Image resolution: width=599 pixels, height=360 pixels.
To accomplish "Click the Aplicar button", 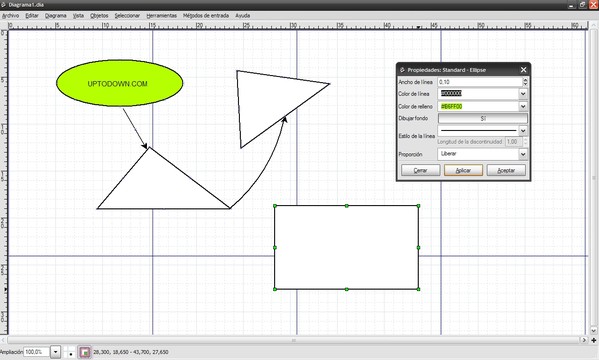I will click(463, 170).
